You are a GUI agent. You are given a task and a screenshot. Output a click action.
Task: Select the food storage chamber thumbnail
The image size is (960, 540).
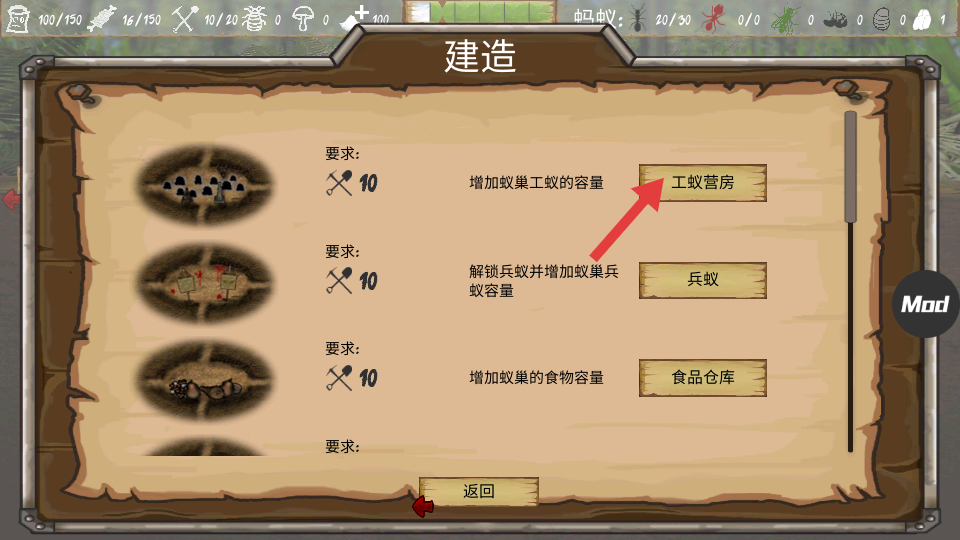pos(204,380)
